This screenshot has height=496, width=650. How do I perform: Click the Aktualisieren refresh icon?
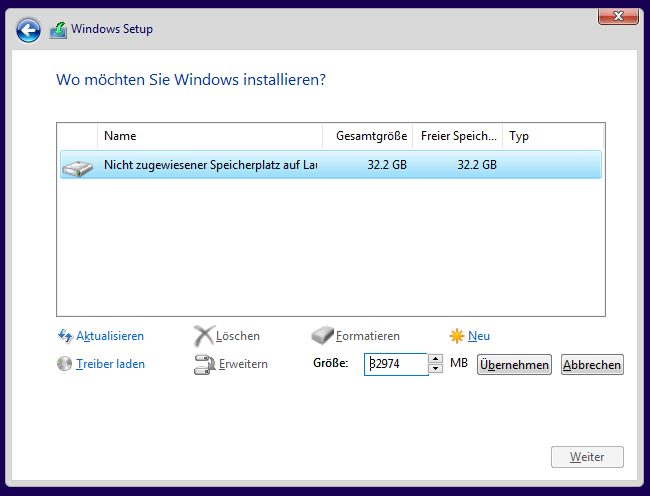[65, 336]
